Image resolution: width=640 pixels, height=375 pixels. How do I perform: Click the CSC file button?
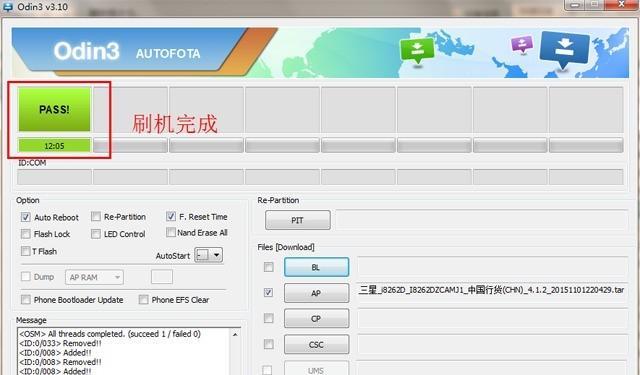316,344
